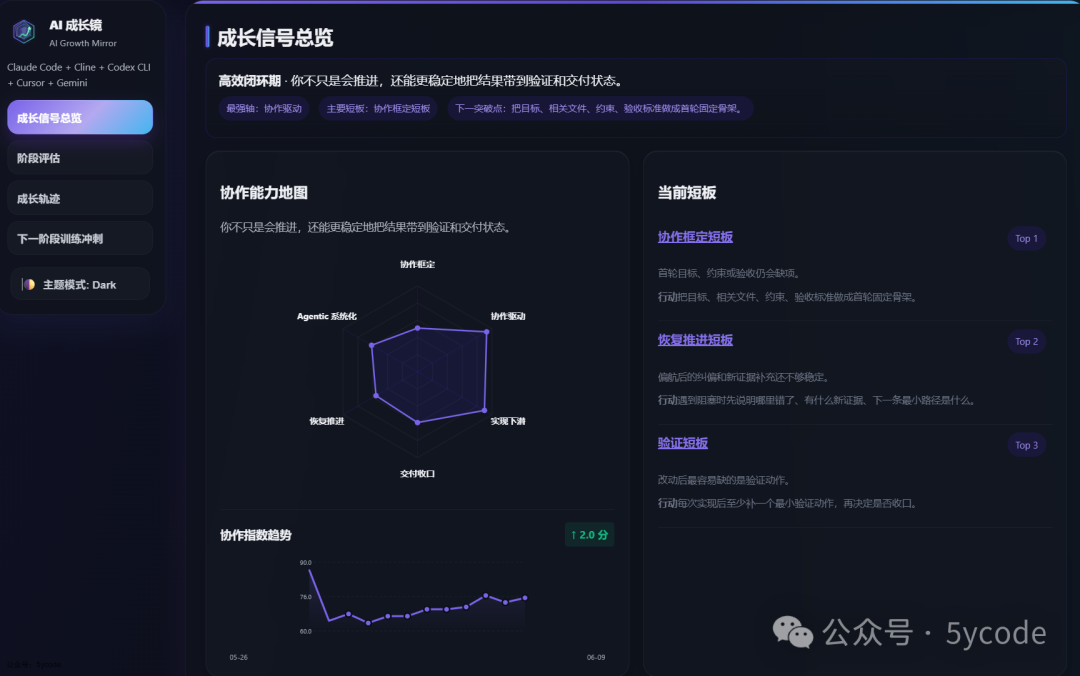Click the 协作指数趋势 heading
1080x676 pixels.
click(x=256, y=535)
